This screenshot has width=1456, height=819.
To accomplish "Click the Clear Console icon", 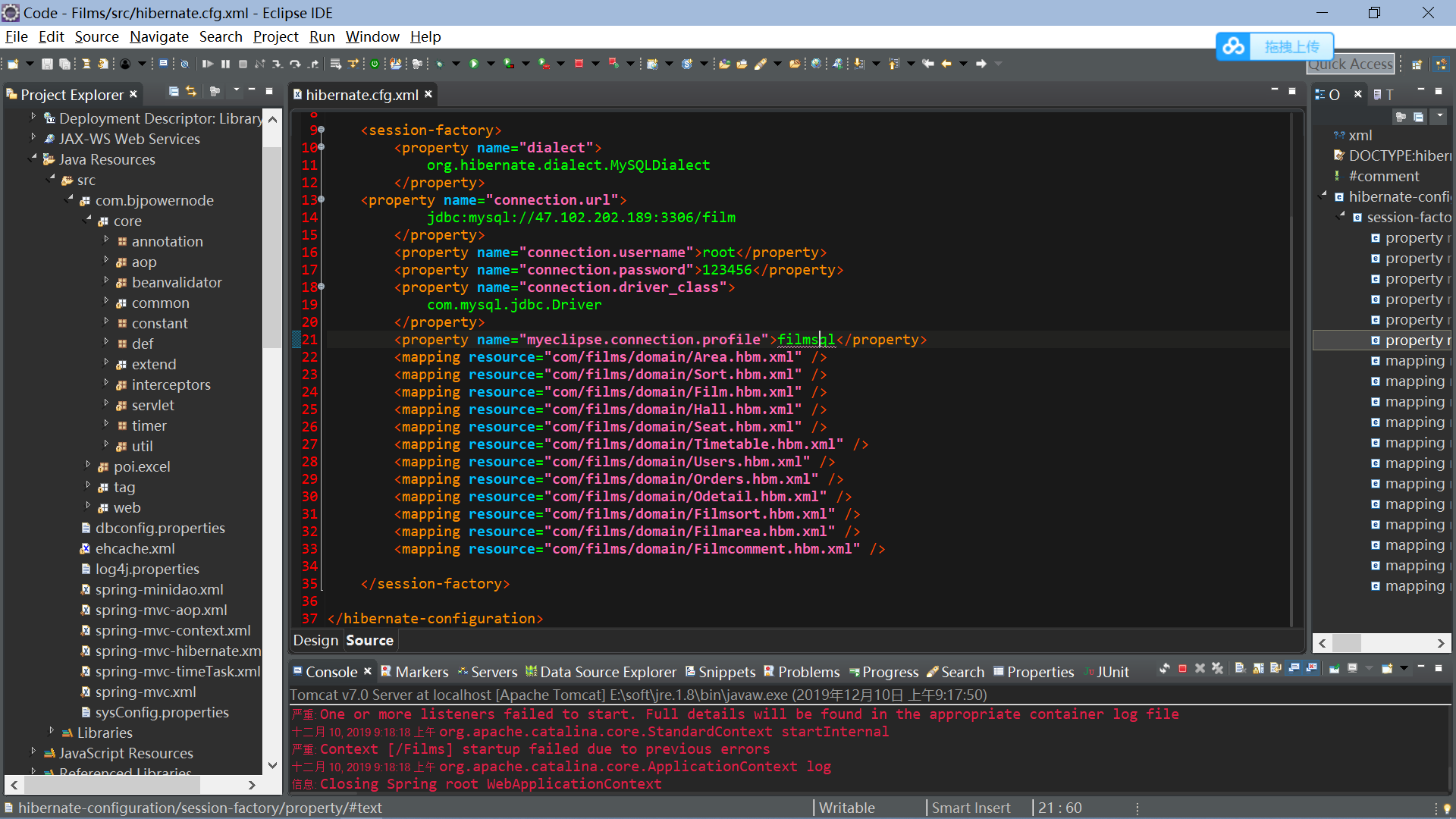I will (1239, 669).
